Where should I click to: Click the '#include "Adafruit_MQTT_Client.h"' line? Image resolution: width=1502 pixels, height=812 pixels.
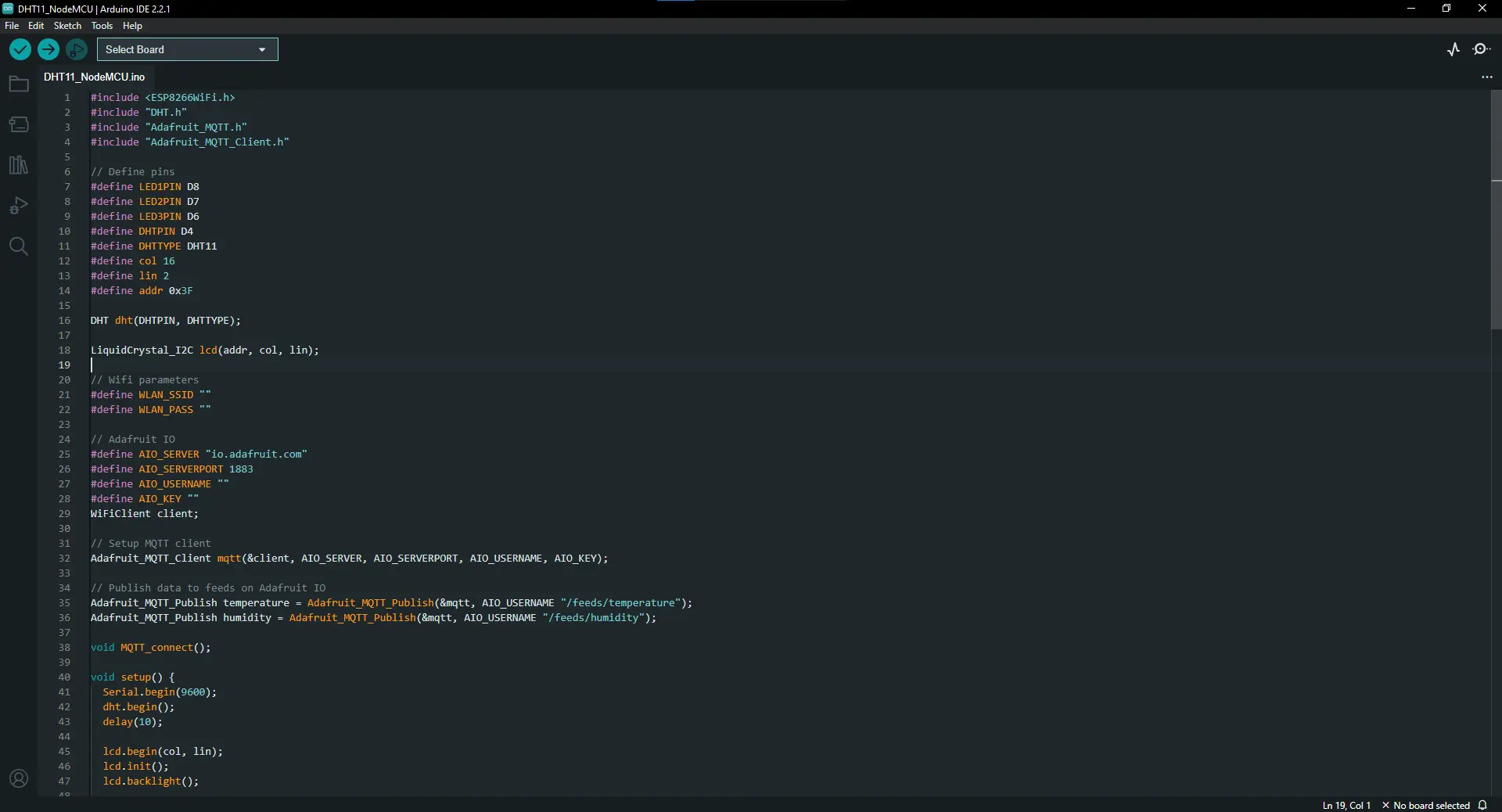pyautogui.click(x=190, y=142)
